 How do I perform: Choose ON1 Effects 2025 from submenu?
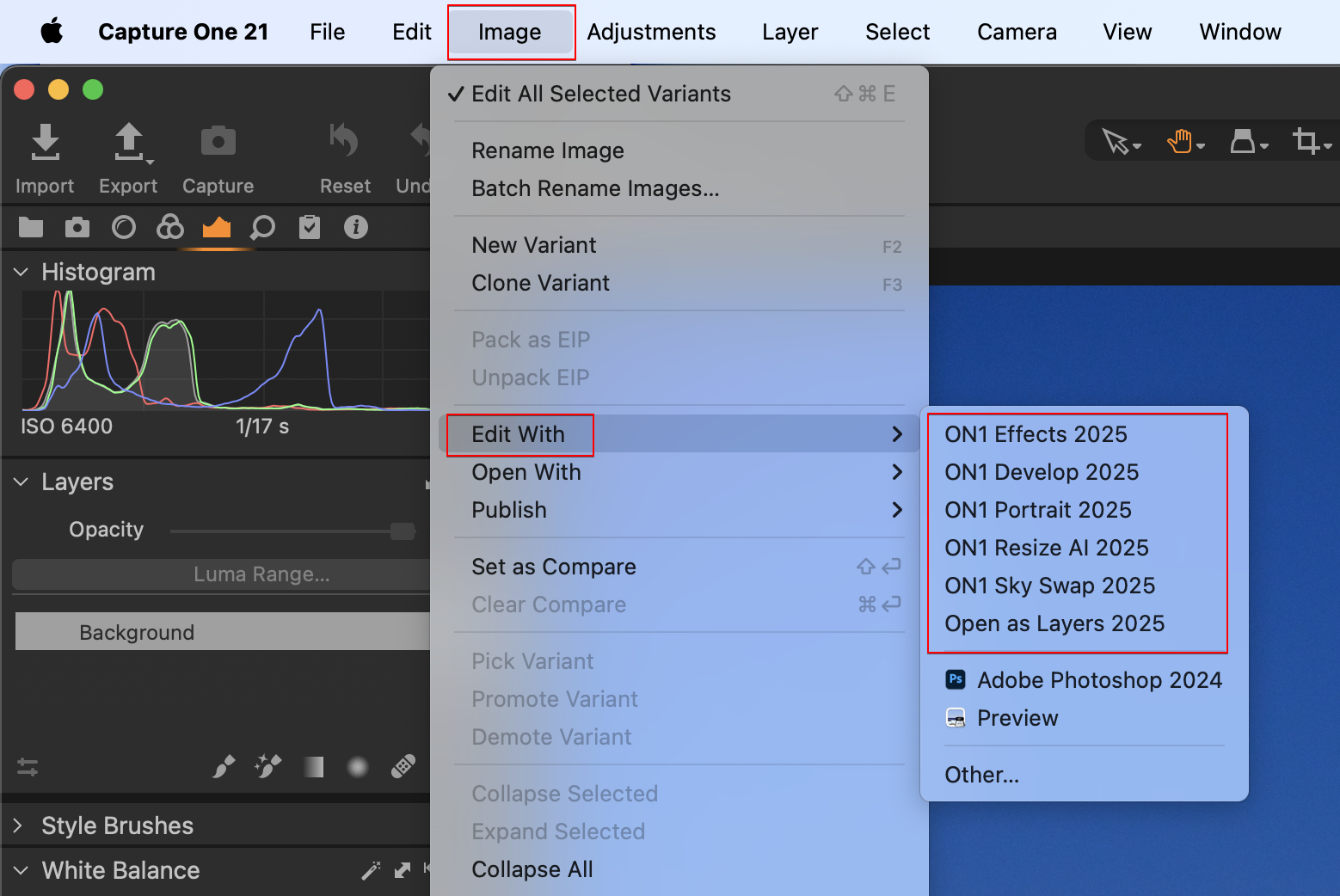point(1036,434)
